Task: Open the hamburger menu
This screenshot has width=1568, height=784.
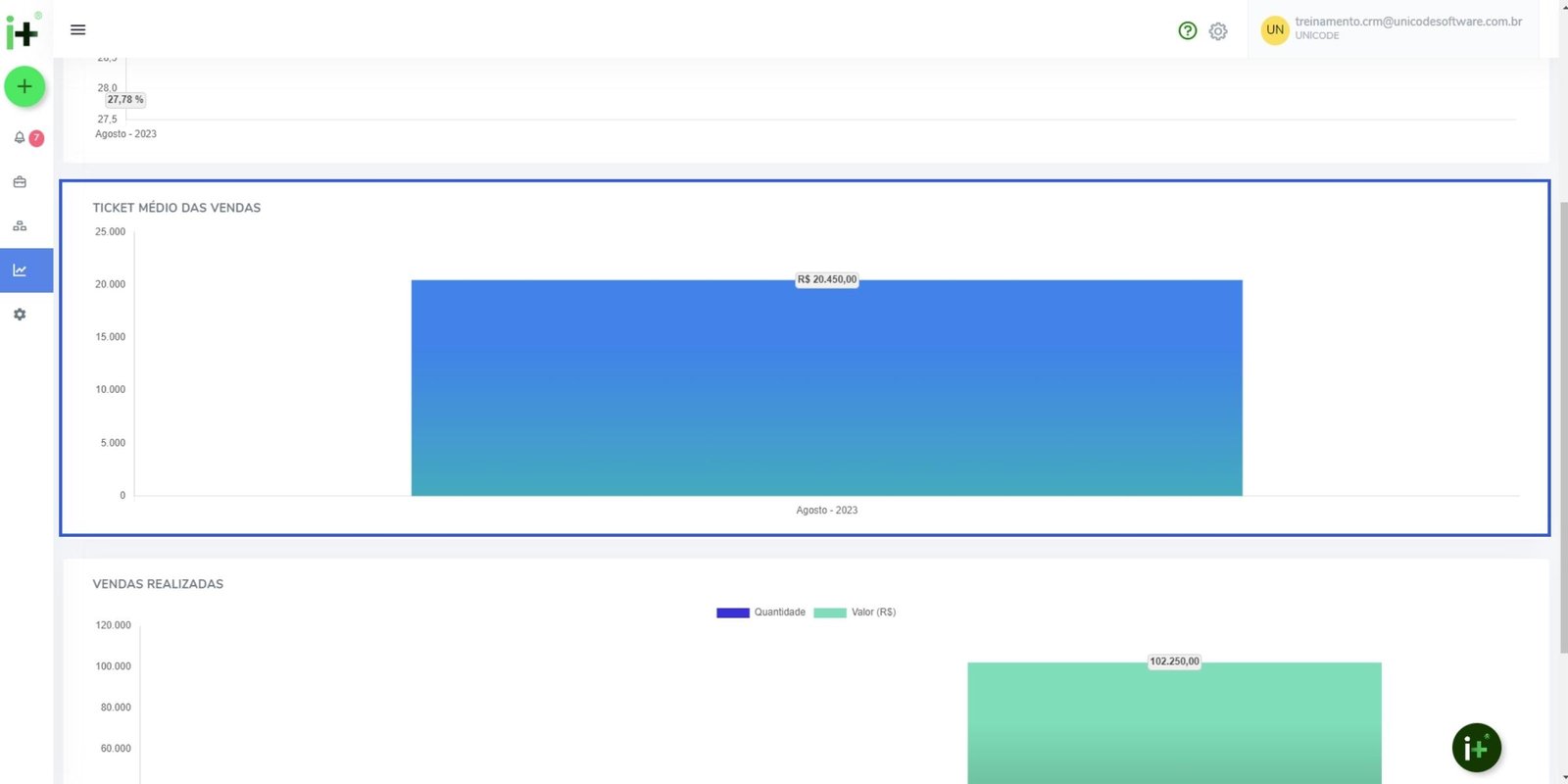Action: pos(78,30)
